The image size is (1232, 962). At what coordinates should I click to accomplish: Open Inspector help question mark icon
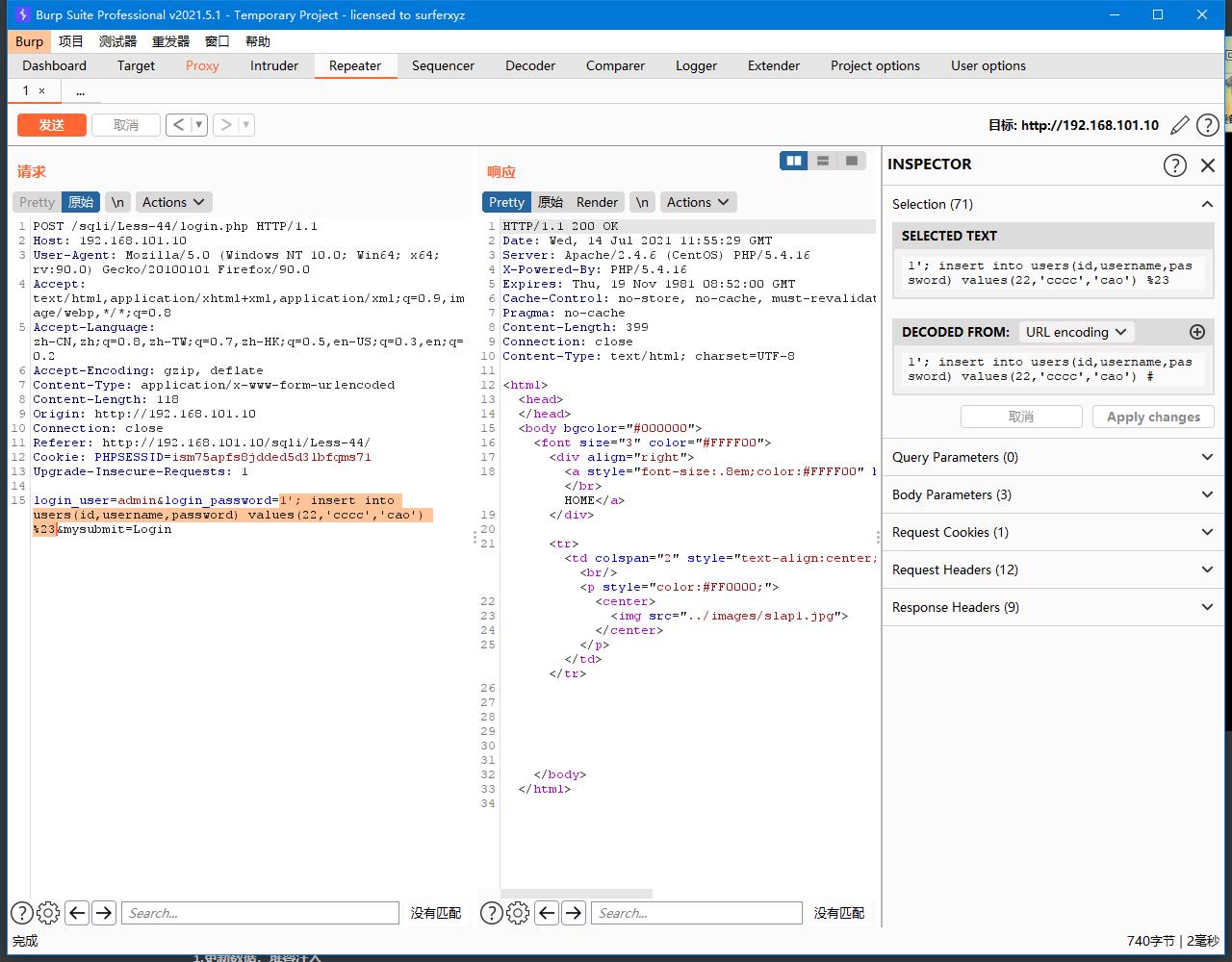(1175, 165)
